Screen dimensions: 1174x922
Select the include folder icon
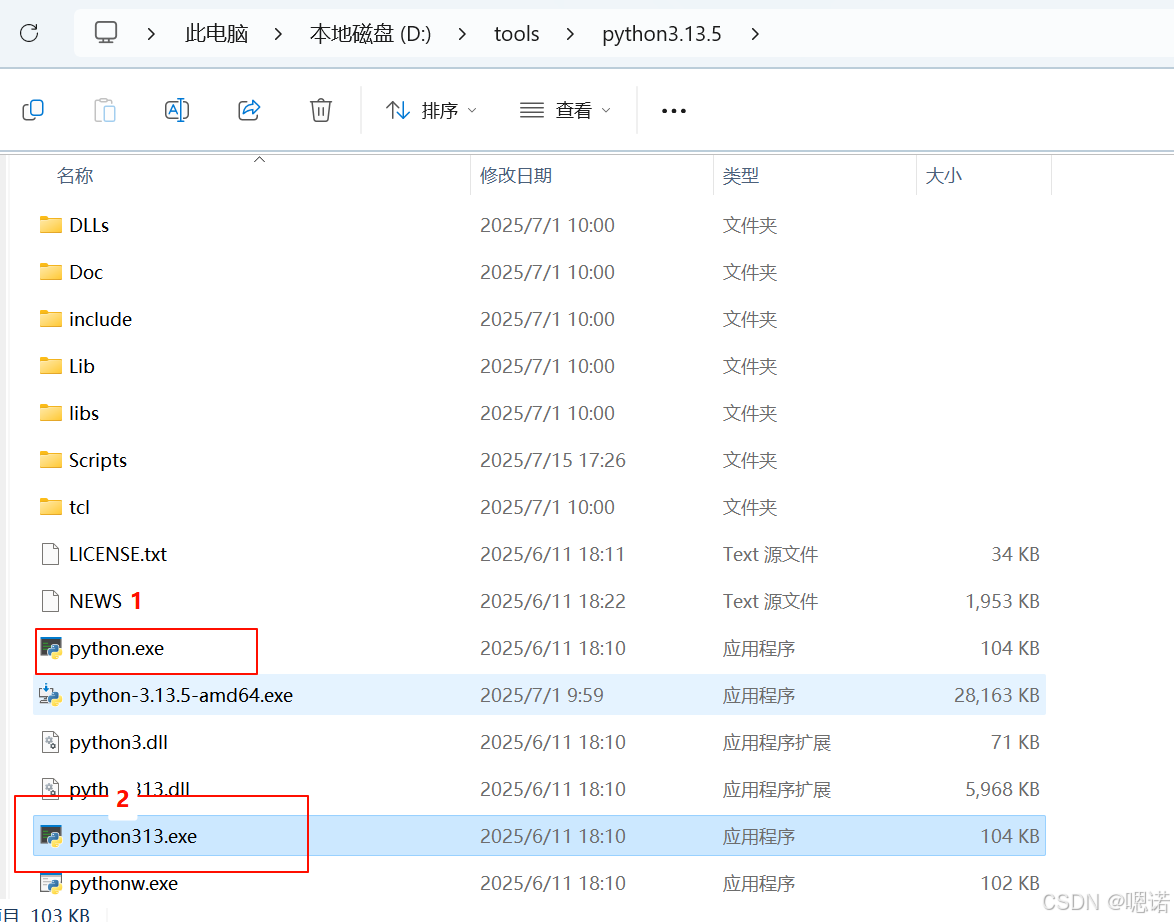[x=51, y=319]
